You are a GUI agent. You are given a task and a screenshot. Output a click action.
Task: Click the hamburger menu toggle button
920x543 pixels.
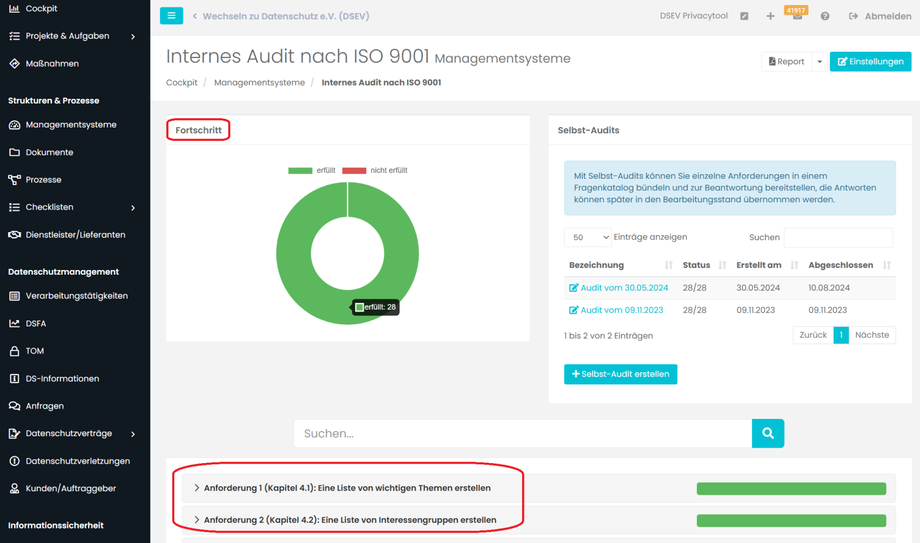click(171, 16)
